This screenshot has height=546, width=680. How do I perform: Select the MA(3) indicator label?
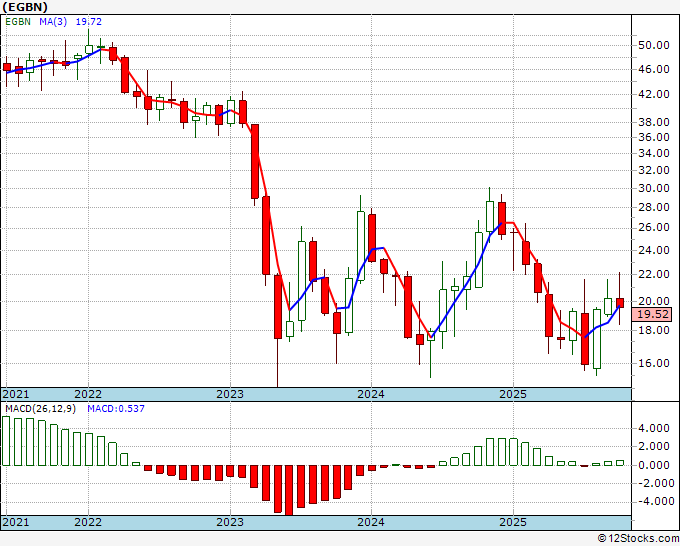coord(53,21)
